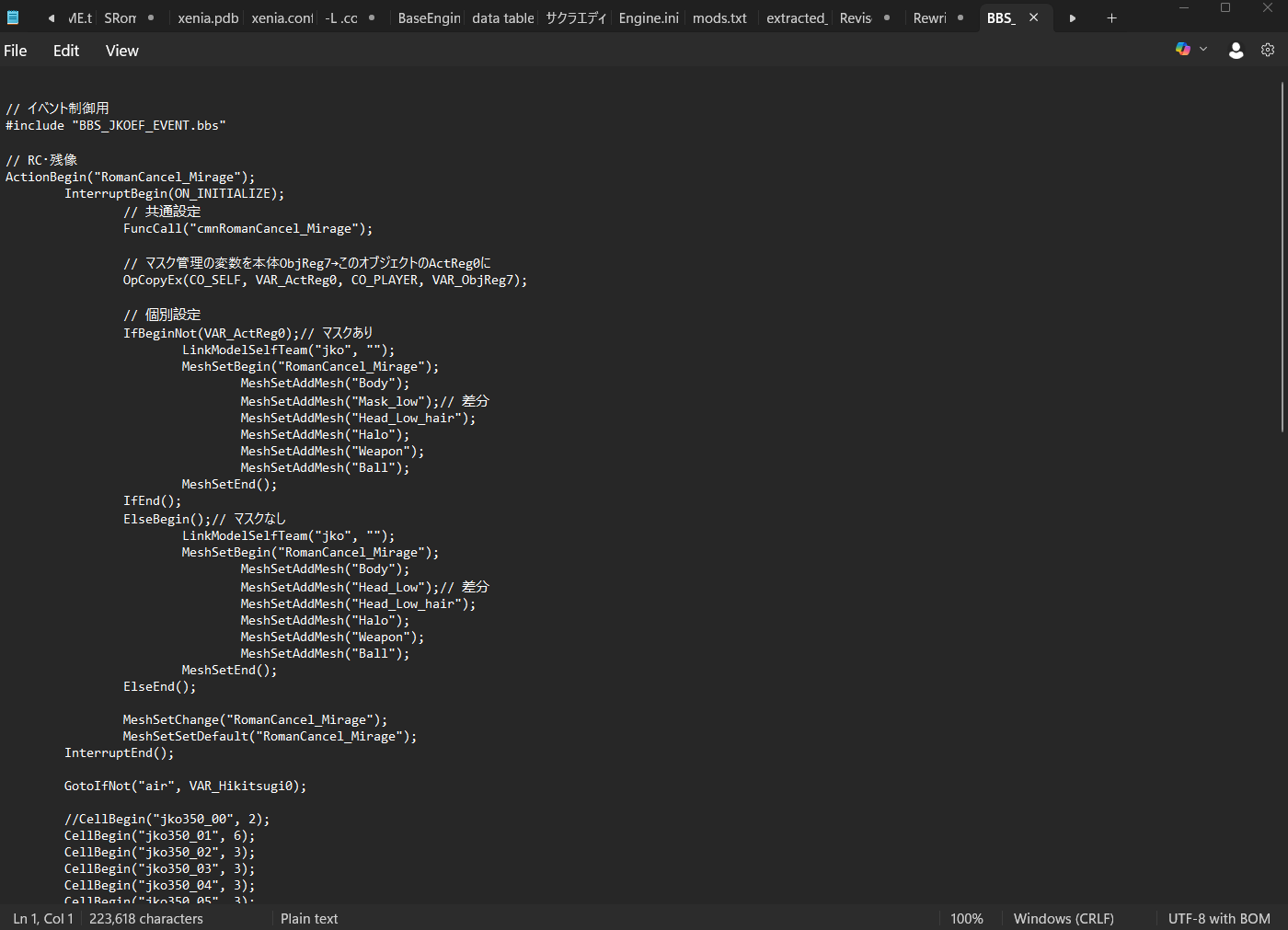
Task: Click the //CellBegin("jko350_00", 2) line
Action: coord(167,819)
